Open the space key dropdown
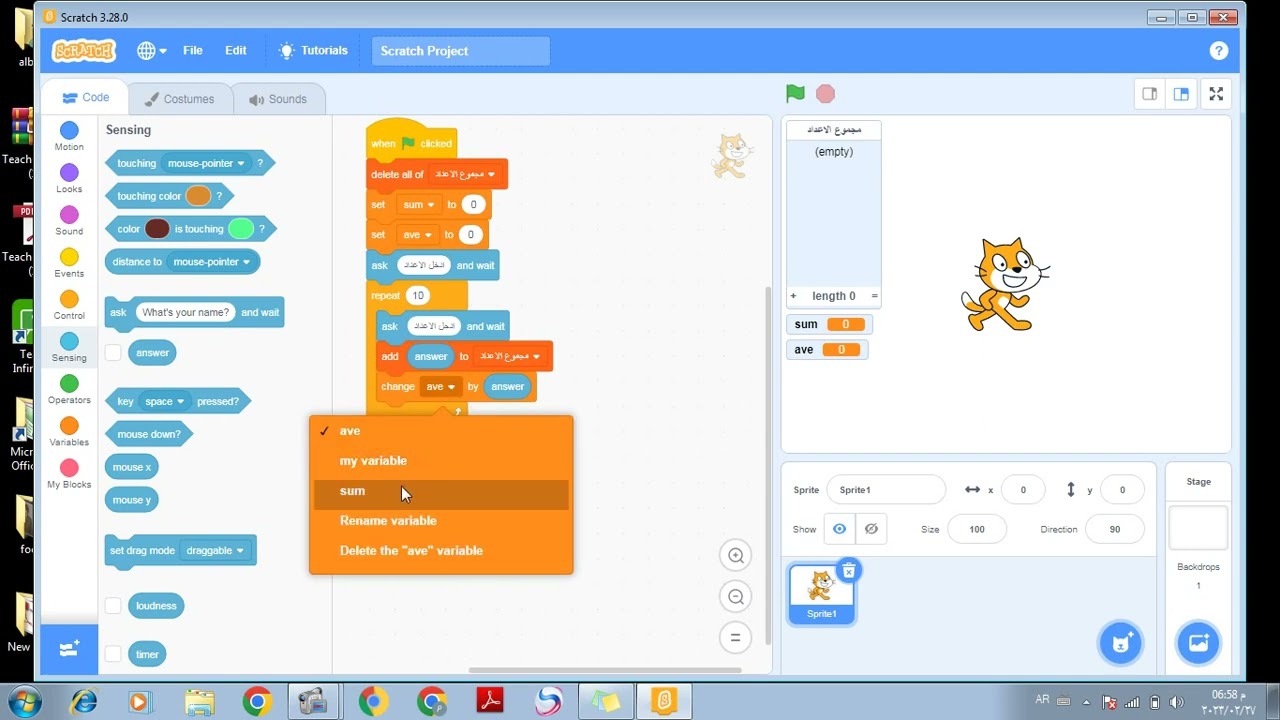 (164, 401)
